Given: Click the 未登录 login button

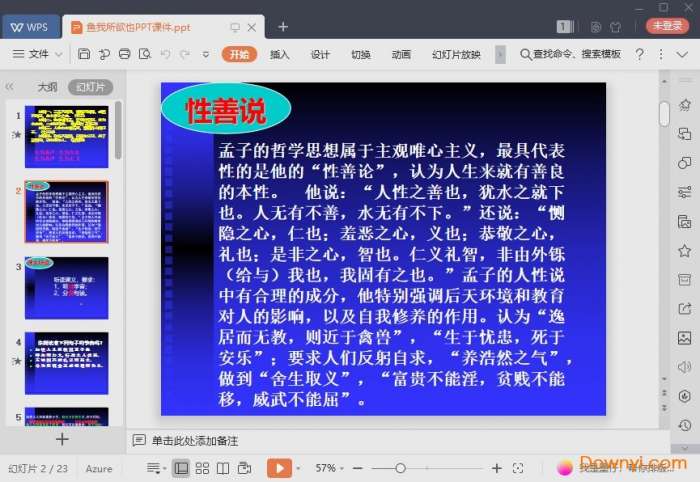Looking at the screenshot, I should pos(667,26).
